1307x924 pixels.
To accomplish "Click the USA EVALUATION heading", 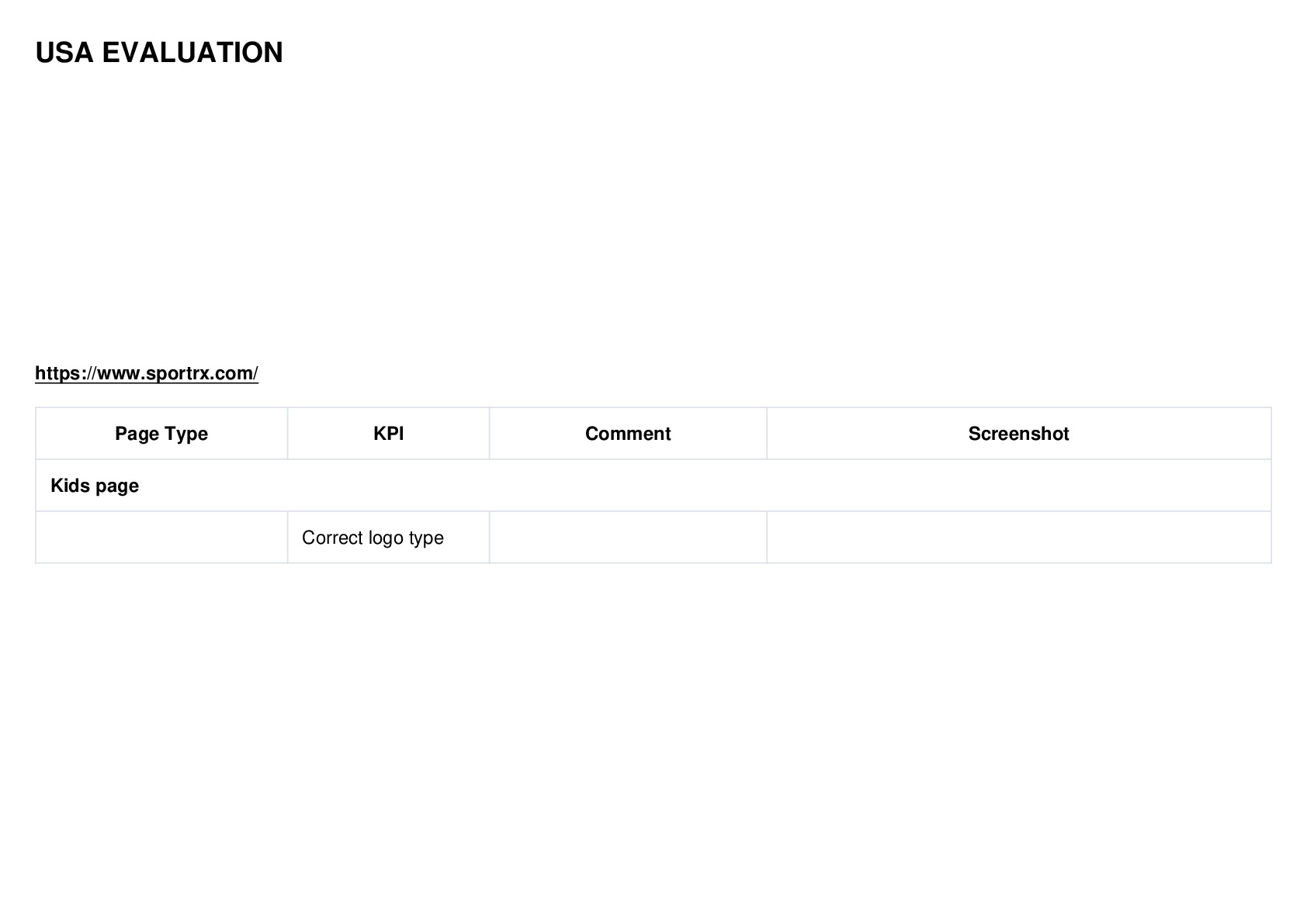I will (159, 53).
